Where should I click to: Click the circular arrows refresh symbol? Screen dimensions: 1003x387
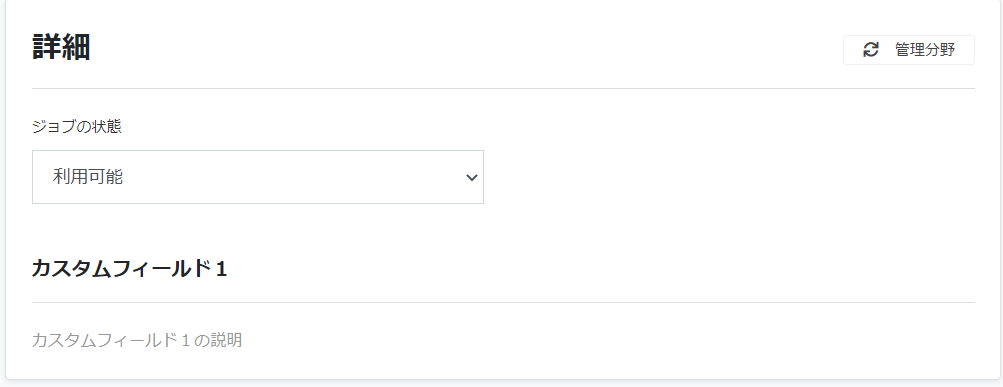coord(871,50)
